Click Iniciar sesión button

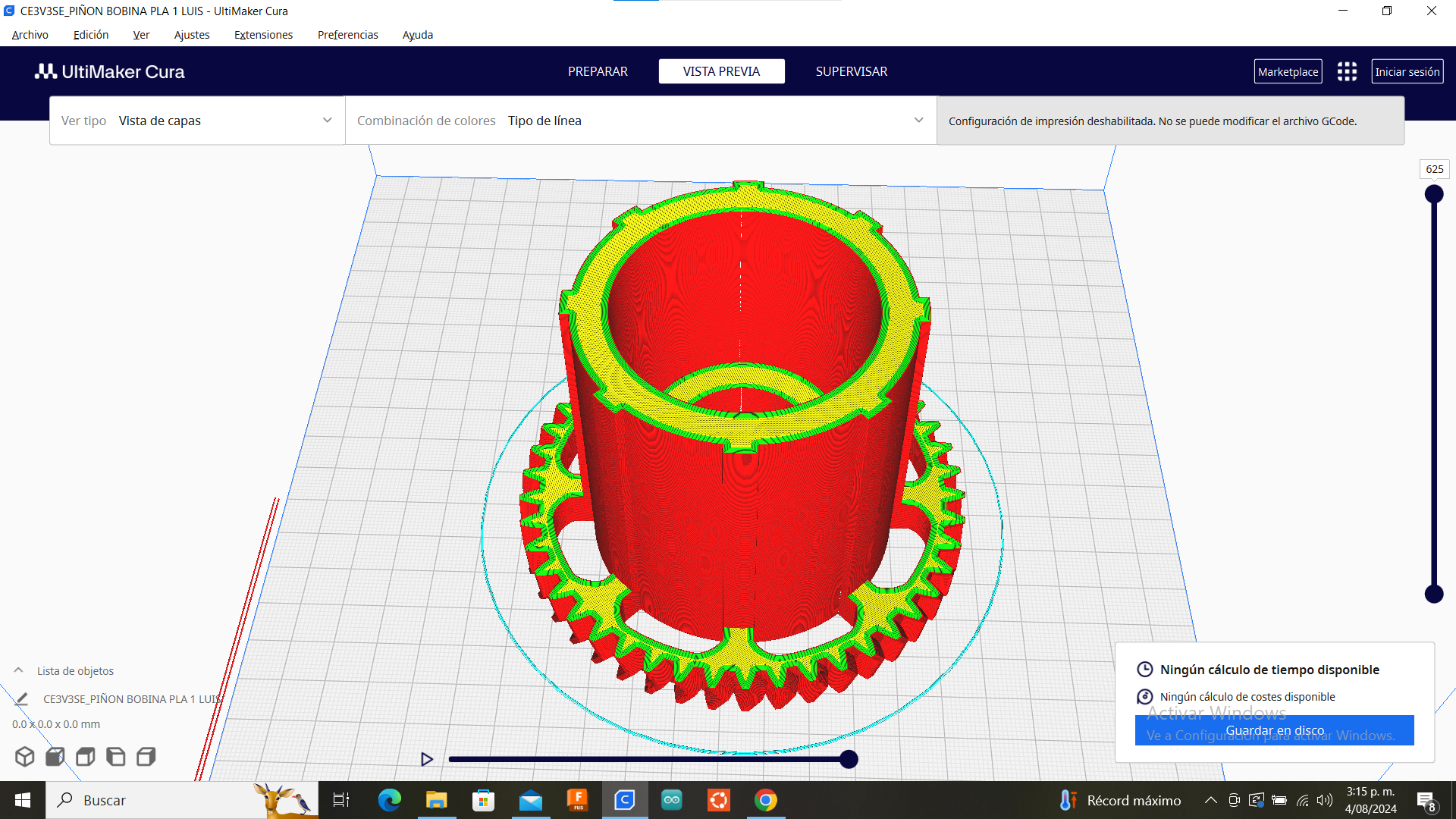(1407, 71)
